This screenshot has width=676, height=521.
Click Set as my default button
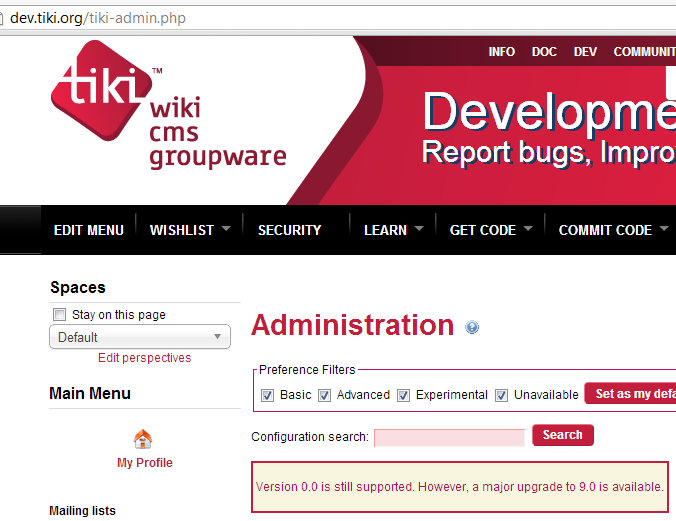click(x=630, y=393)
